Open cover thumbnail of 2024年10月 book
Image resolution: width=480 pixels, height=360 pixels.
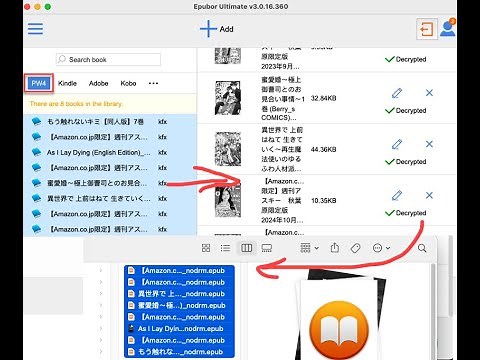(x=228, y=201)
